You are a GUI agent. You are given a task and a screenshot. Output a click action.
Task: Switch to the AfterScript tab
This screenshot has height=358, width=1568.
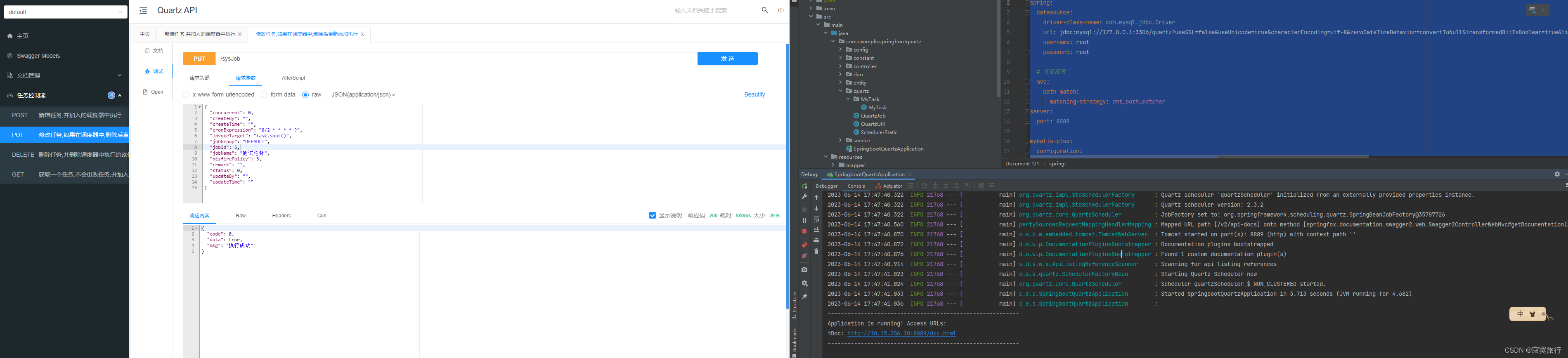click(293, 78)
